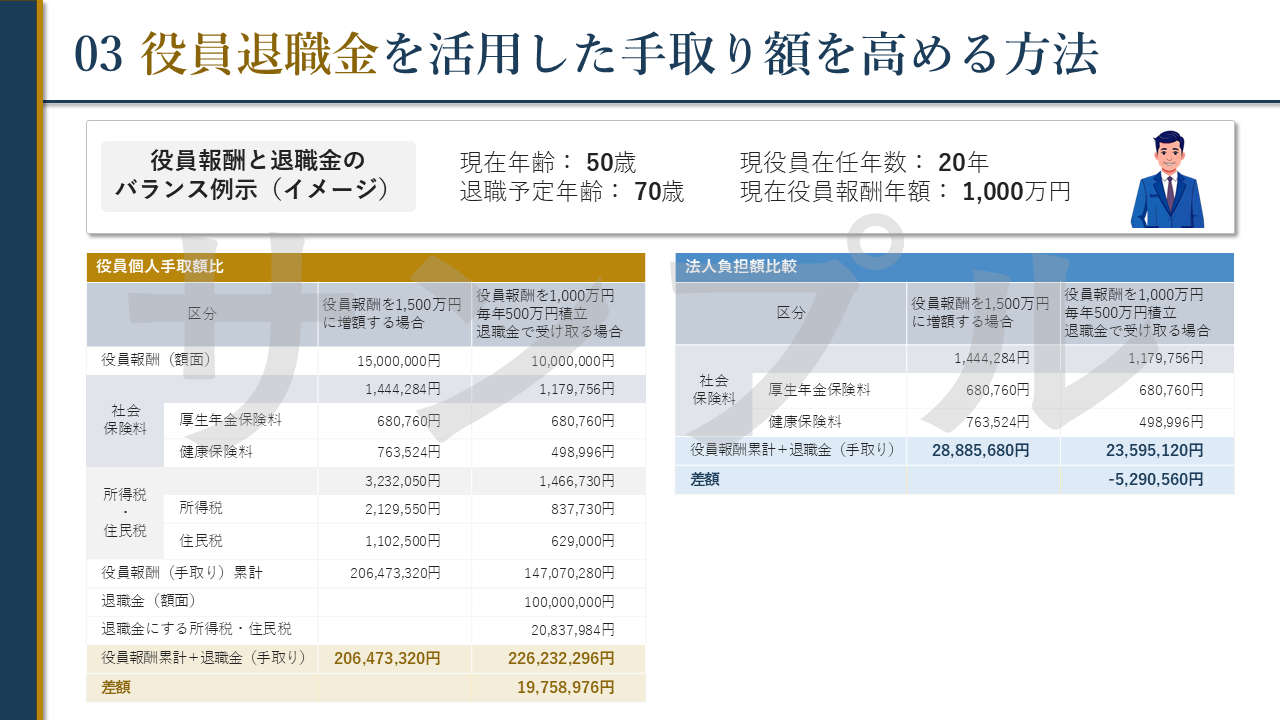Select the gold "役員退職金" title text
The width and height of the screenshot is (1280, 720).
point(259,55)
